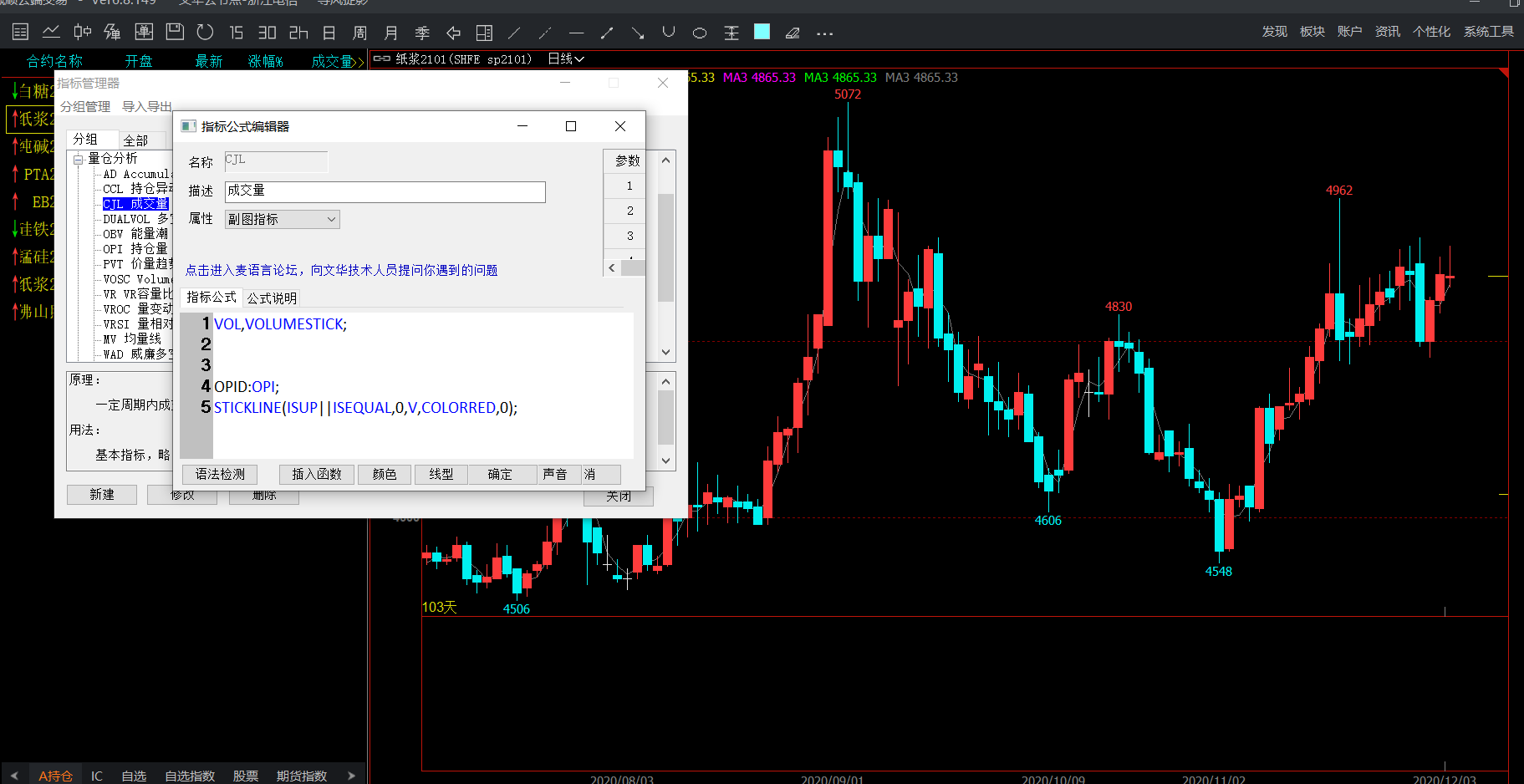Click the back arrow icon in toolbar
Screen dimensions: 1524x784
453,33
